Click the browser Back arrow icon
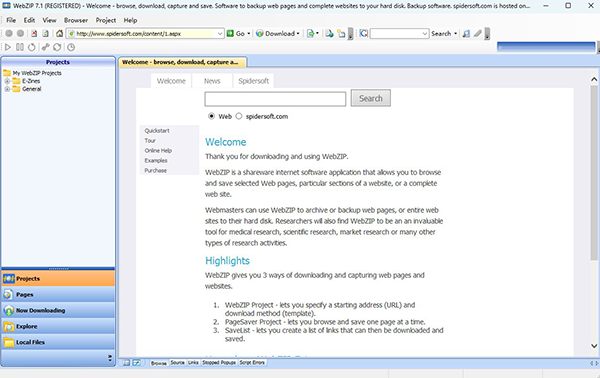This screenshot has height=378, width=600. pyautogui.click(x=9, y=34)
